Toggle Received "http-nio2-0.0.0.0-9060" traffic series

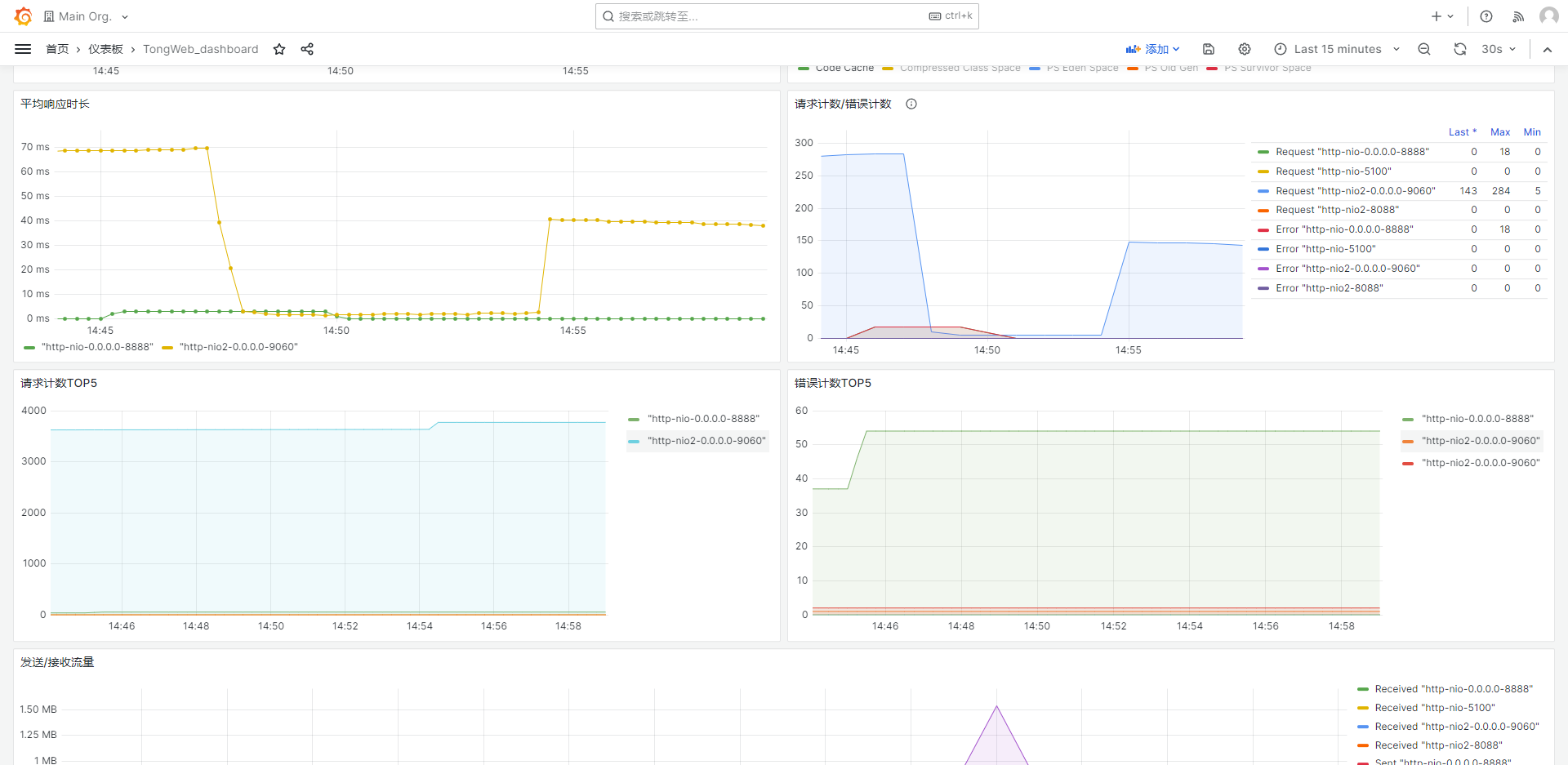[1457, 727]
